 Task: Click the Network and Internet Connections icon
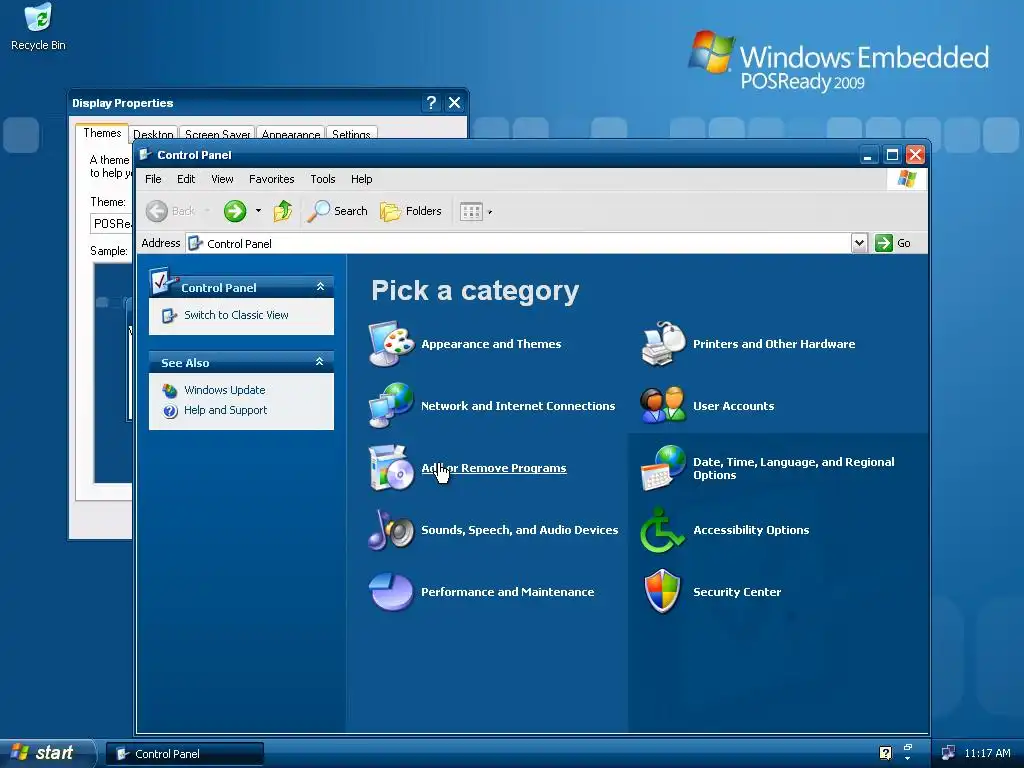(x=391, y=406)
